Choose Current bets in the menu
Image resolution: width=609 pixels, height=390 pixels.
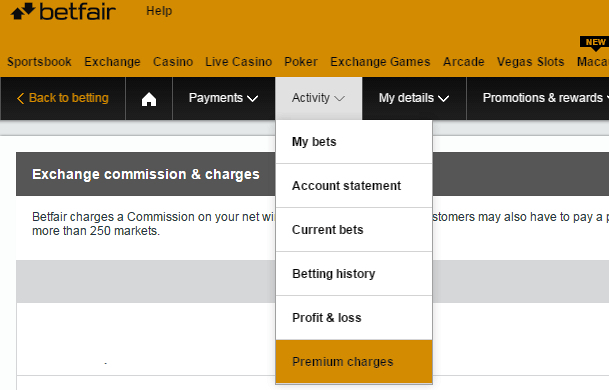coord(354,230)
